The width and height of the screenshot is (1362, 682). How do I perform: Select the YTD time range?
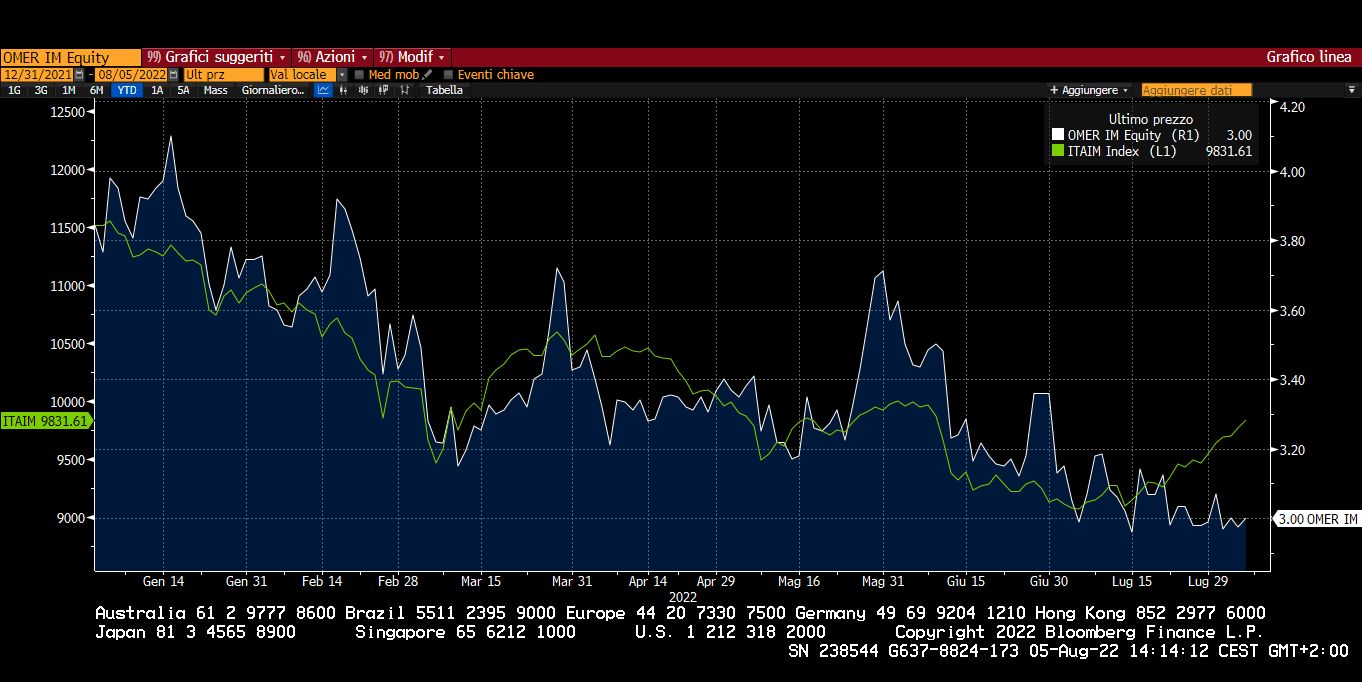point(127,90)
